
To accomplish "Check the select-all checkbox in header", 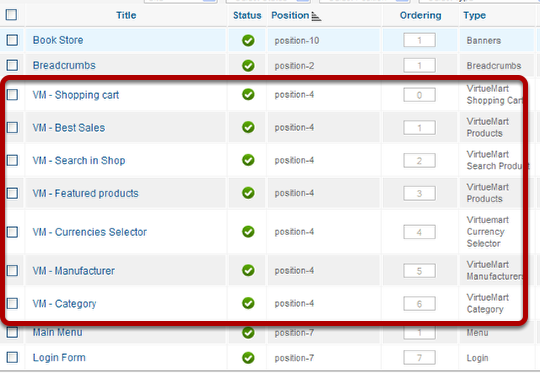I will [11, 15].
